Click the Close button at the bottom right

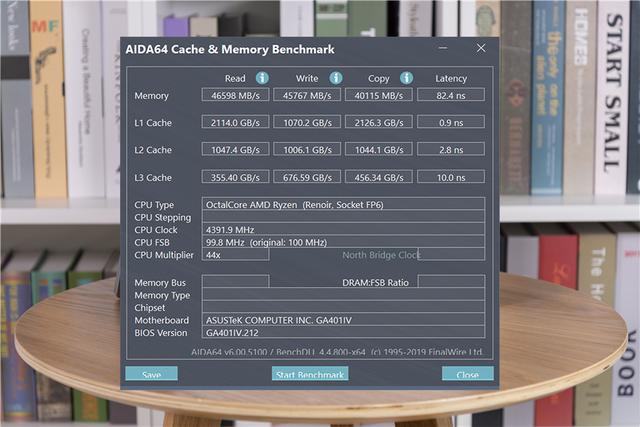[x=467, y=374]
